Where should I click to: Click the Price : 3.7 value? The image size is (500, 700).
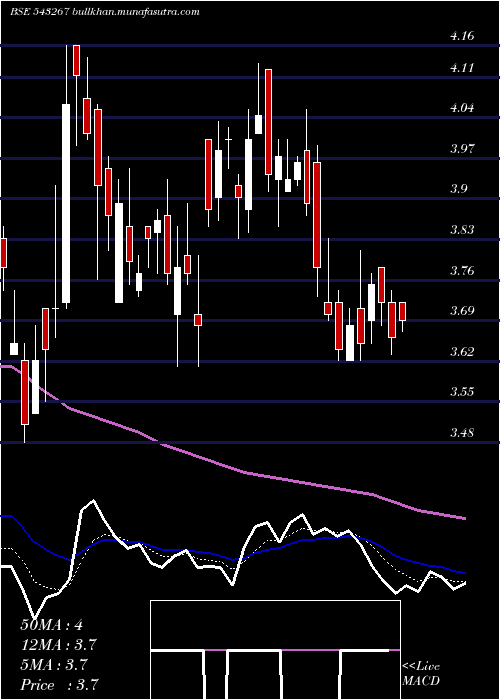59,685
